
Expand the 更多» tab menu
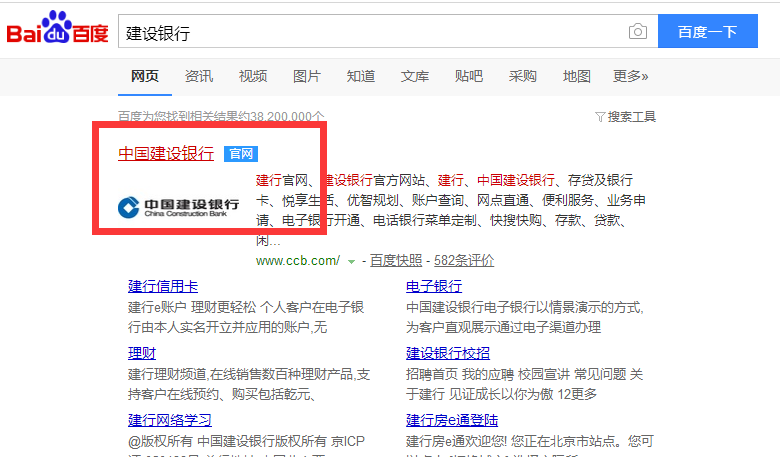click(x=630, y=76)
